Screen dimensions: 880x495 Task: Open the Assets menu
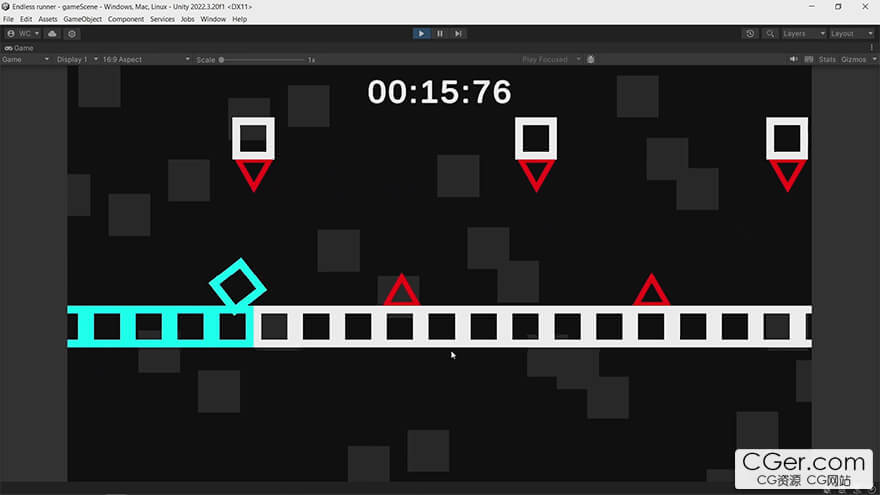click(x=48, y=19)
